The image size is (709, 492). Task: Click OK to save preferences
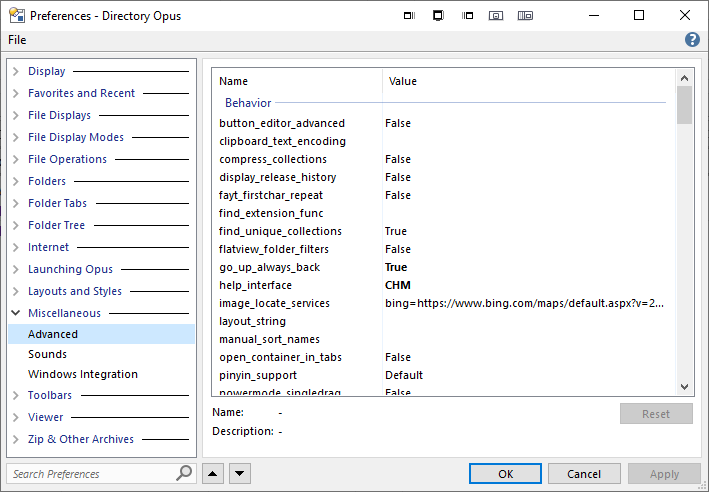pyautogui.click(x=505, y=474)
